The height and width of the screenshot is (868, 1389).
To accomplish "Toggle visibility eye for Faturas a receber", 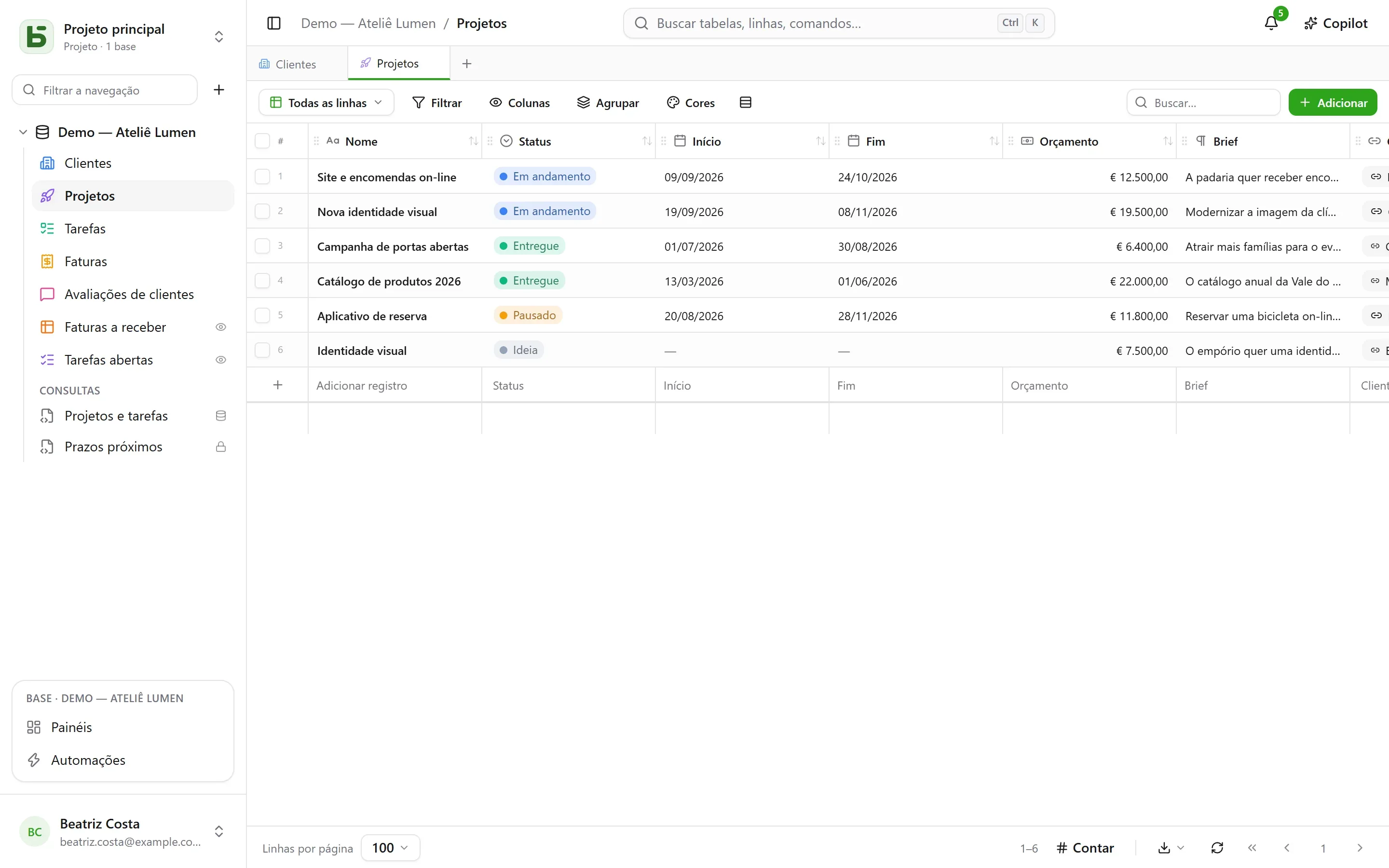I will tap(220, 327).
